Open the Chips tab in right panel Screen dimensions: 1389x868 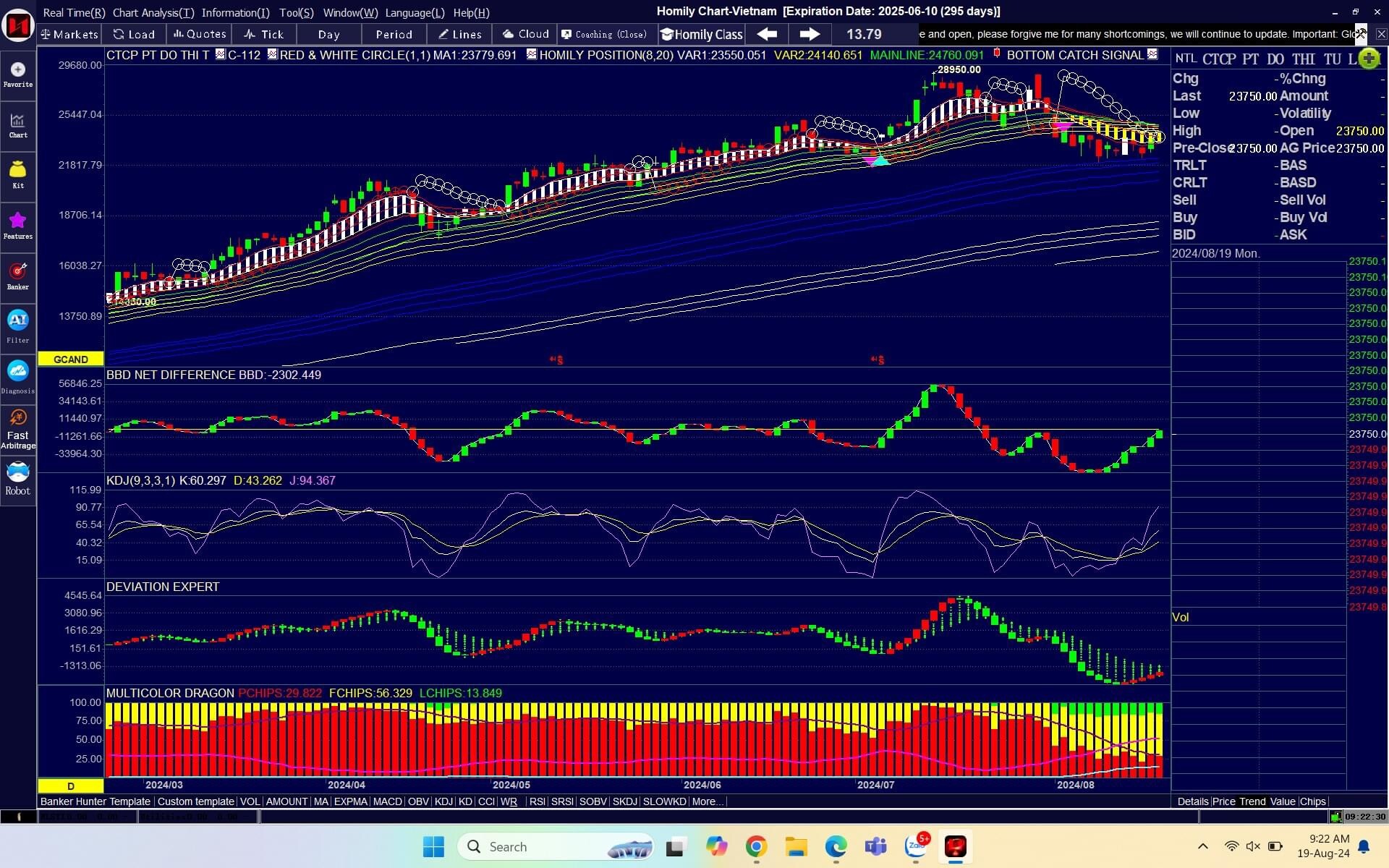click(x=1312, y=801)
